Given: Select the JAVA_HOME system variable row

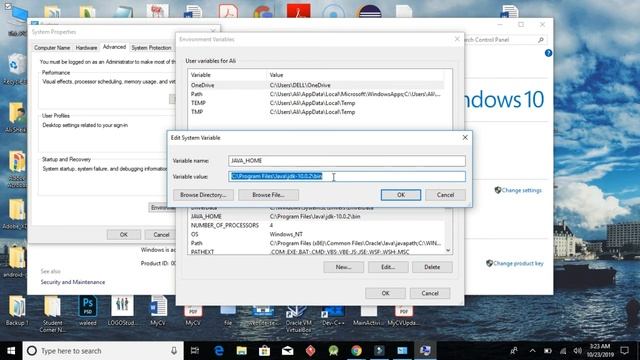Looking at the screenshot, I should (x=317, y=217).
